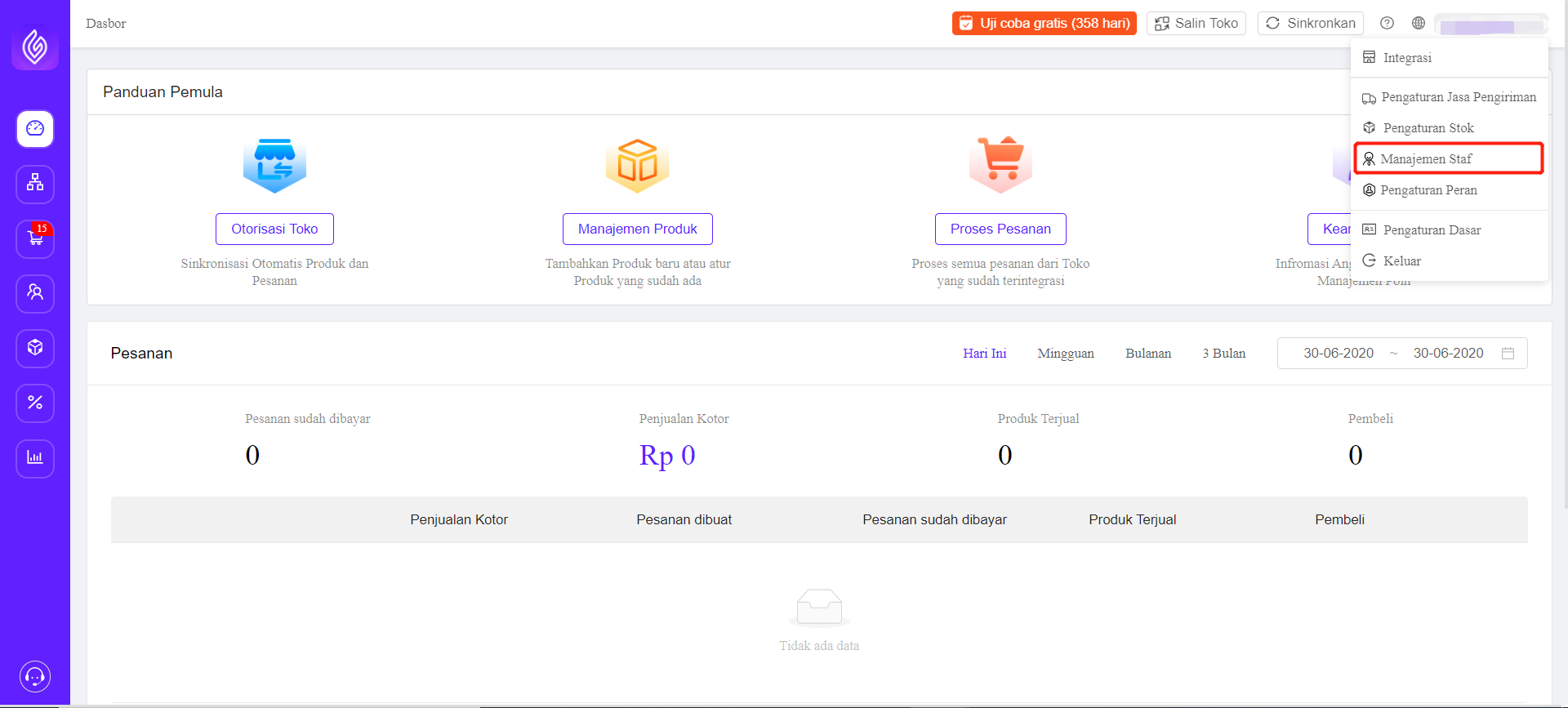Click the Otorisasi Toko button
This screenshot has width=1568, height=708.
click(274, 229)
